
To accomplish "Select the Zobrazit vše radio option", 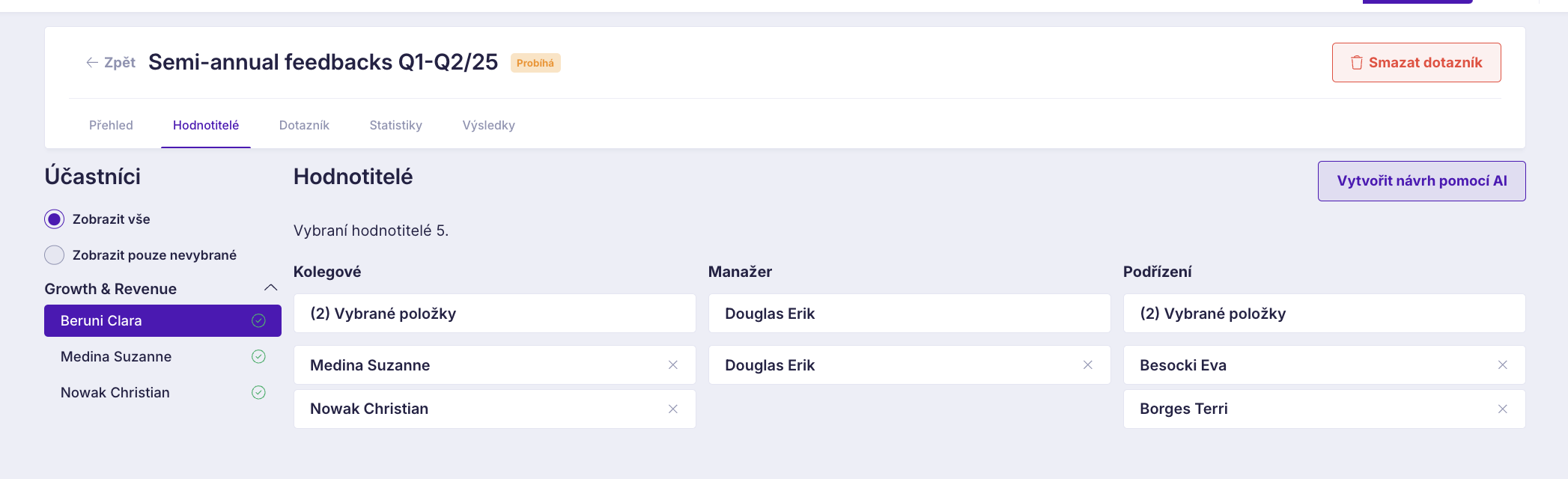I will point(55,219).
